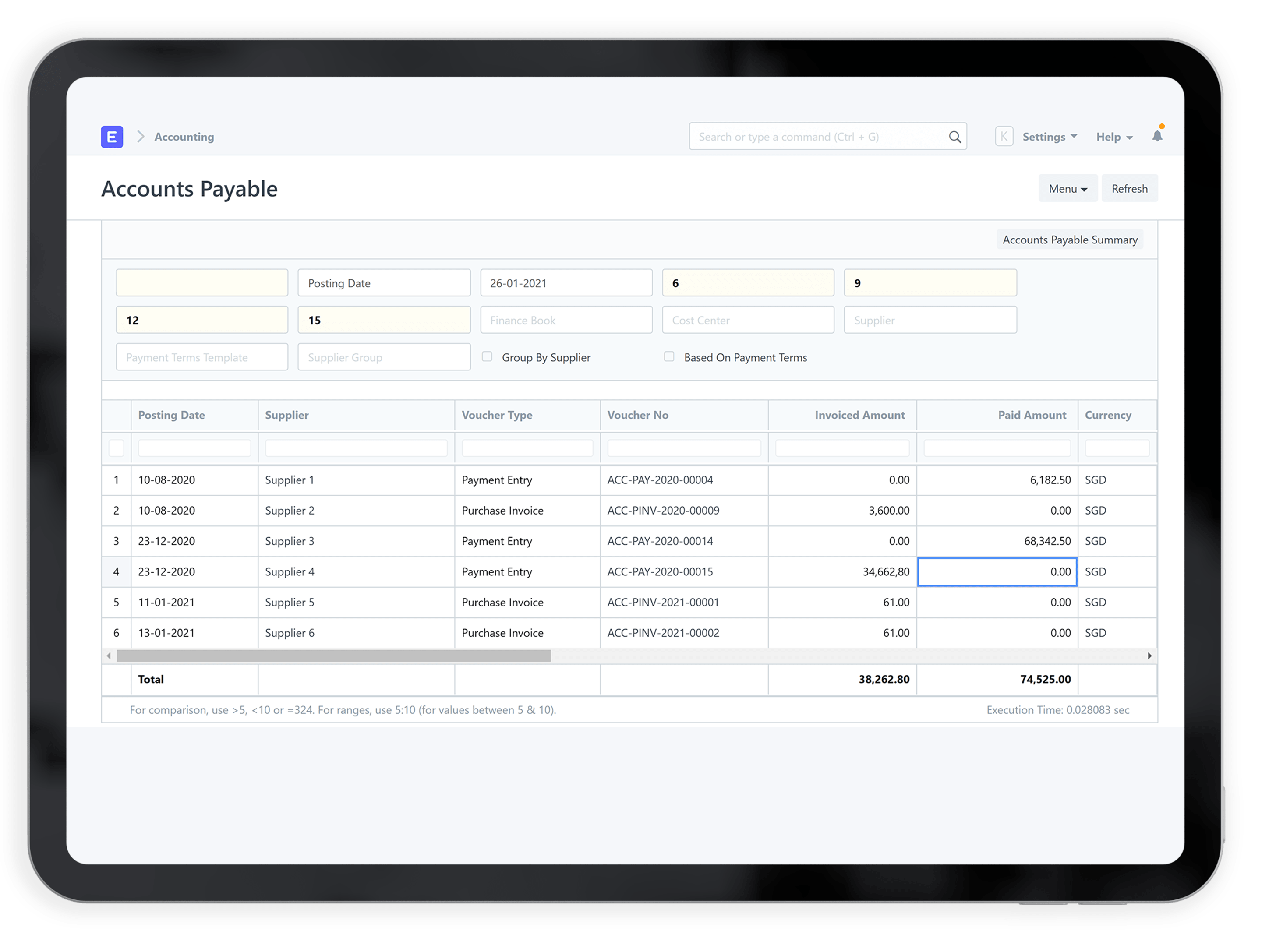This screenshot has width=1269, height=952.
Task: Open the notifications bell icon
Action: [x=1157, y=135]
